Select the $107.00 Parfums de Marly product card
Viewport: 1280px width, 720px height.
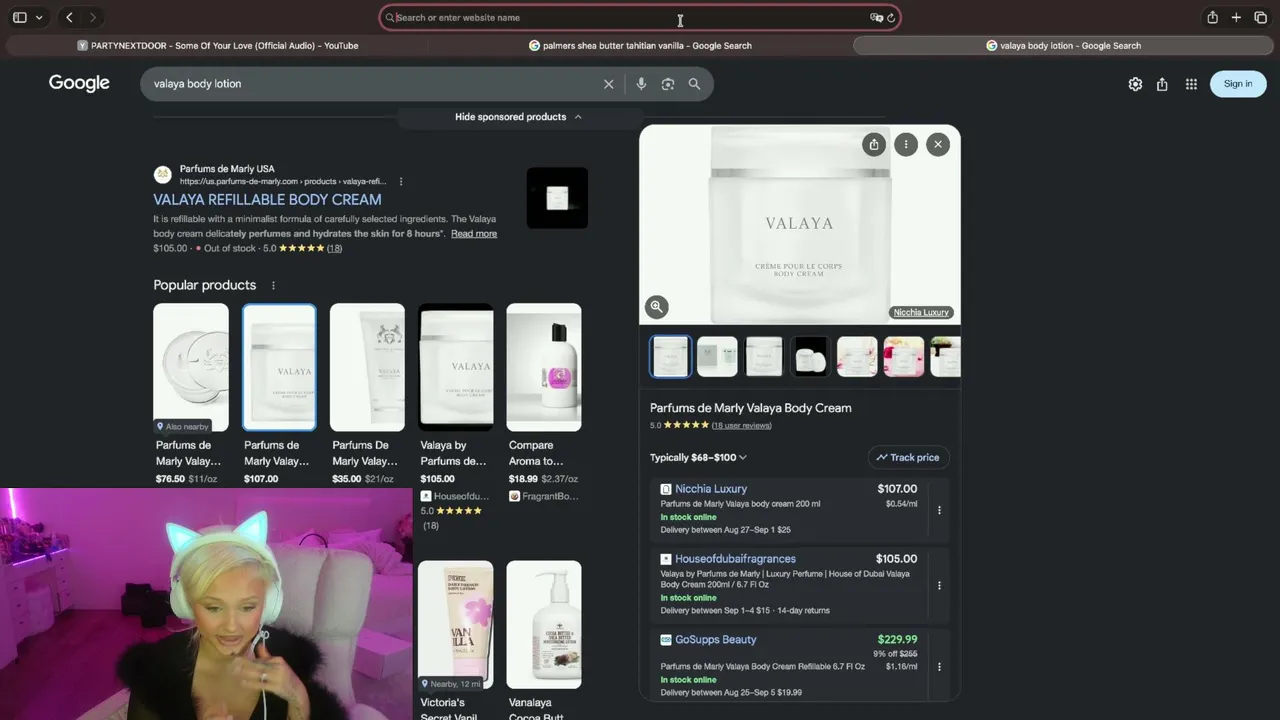(279, 394)
